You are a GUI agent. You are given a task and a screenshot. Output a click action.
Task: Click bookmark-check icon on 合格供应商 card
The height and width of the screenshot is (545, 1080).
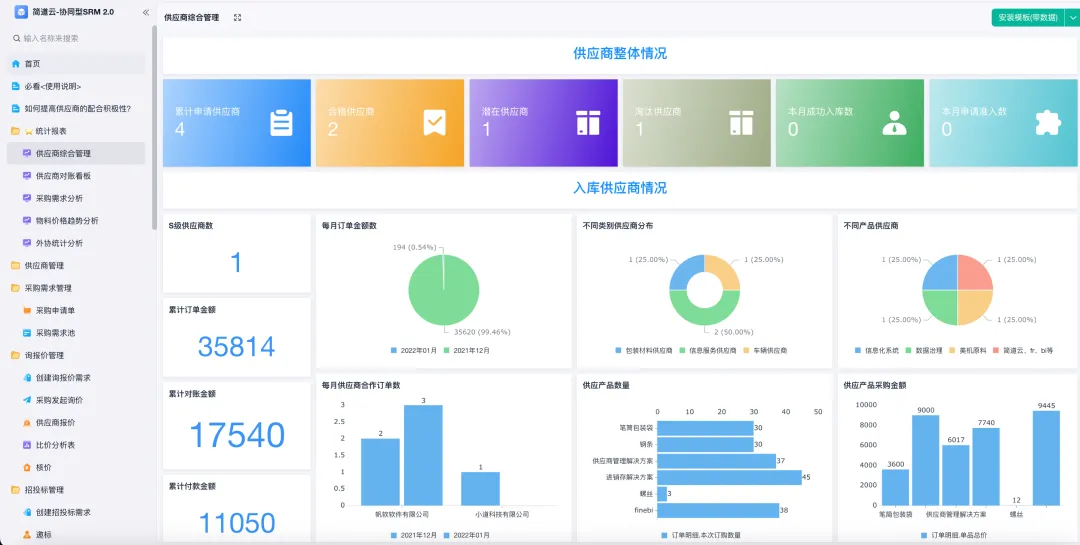point(435,123)
